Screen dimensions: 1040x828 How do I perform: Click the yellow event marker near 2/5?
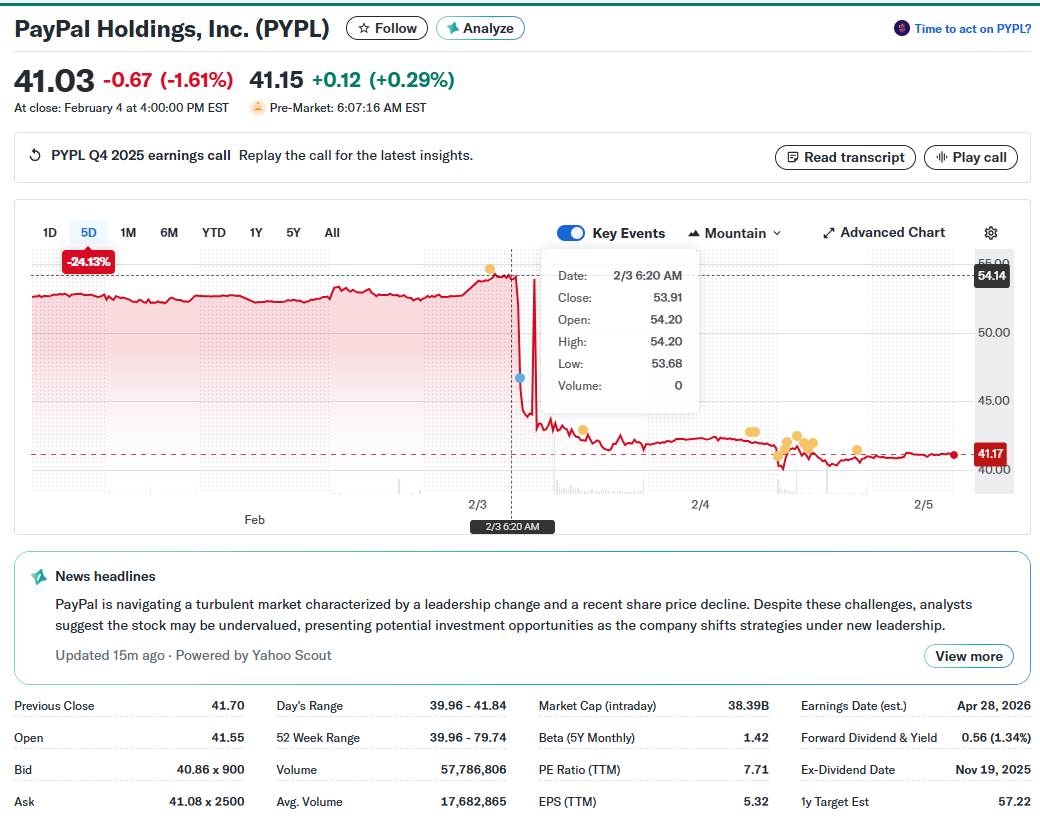pyautogui.click(x=856, y=450)
